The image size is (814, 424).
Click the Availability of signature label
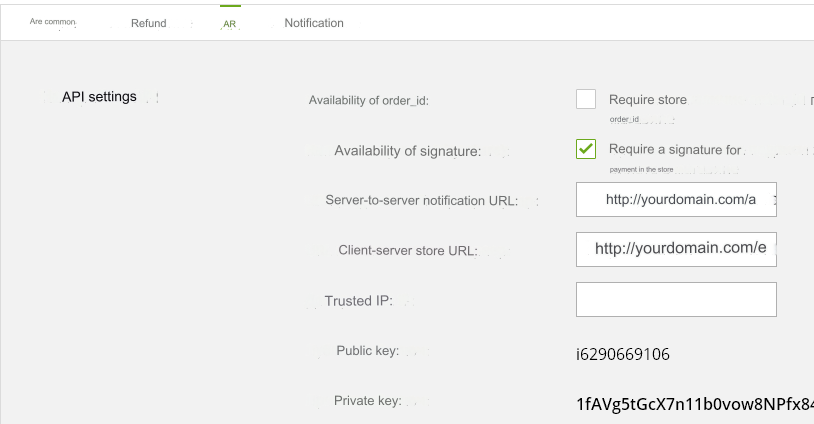click(x=407, y=151)
